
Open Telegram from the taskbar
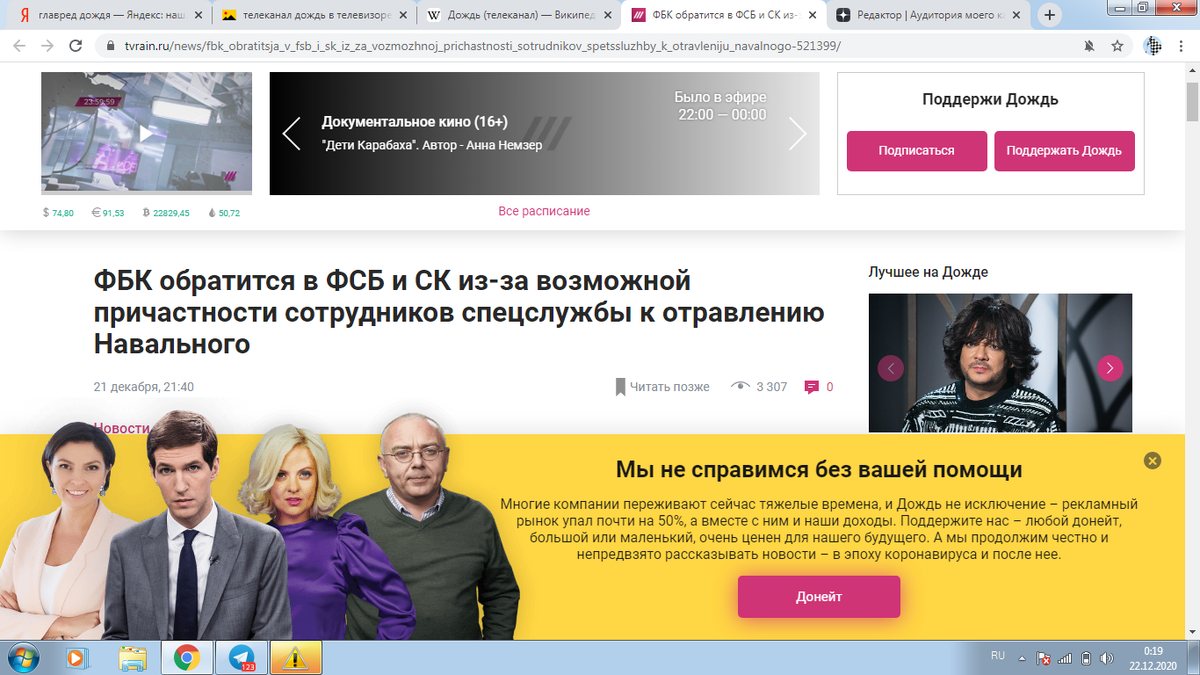[242, 658]
